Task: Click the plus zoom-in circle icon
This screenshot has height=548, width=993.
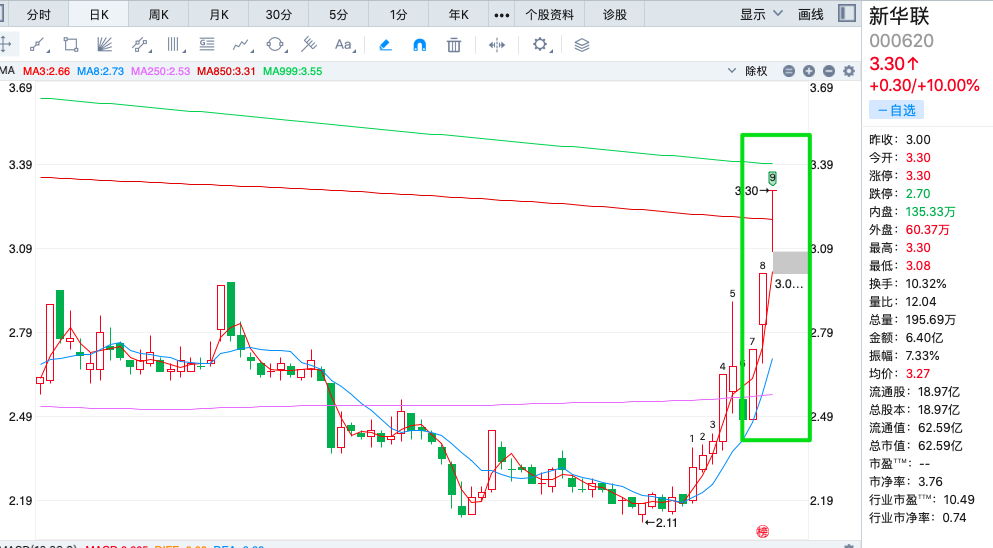Action: click(x=809, y=71)
